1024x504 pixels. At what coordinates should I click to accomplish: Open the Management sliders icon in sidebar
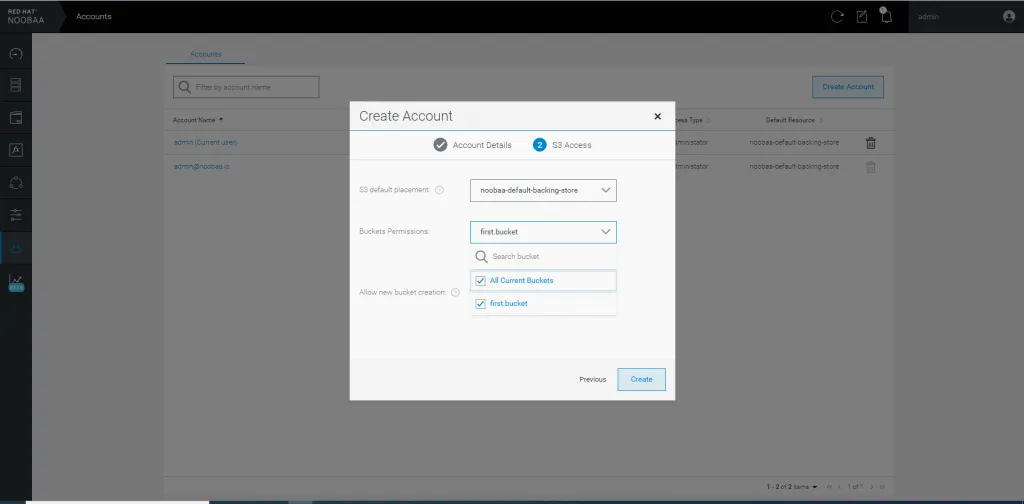click(16, 215)
